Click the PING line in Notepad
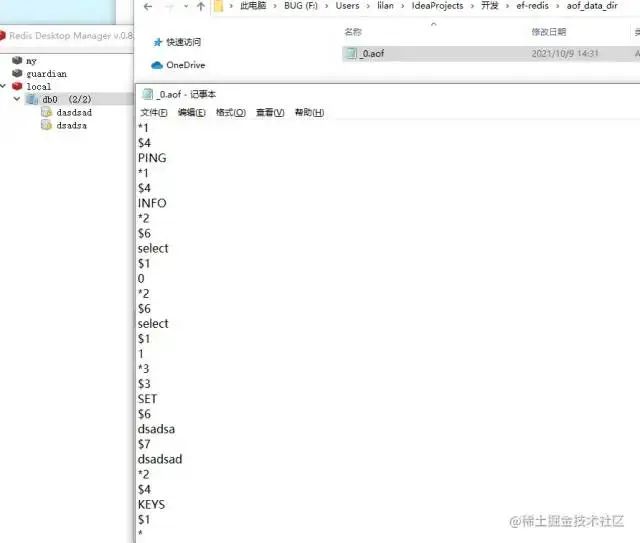This screenshot has width=640, height=543. click(152, 158)
